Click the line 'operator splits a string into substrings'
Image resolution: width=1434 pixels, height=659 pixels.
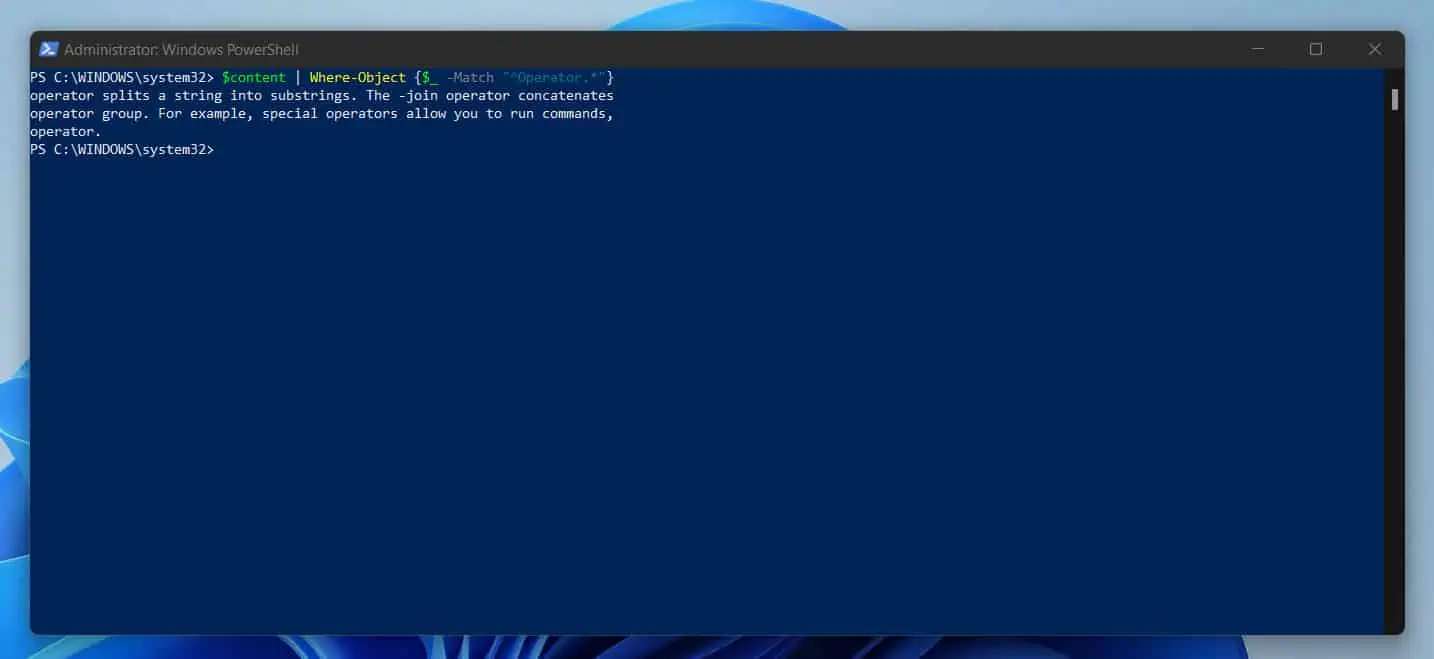(x=321, y=95)
